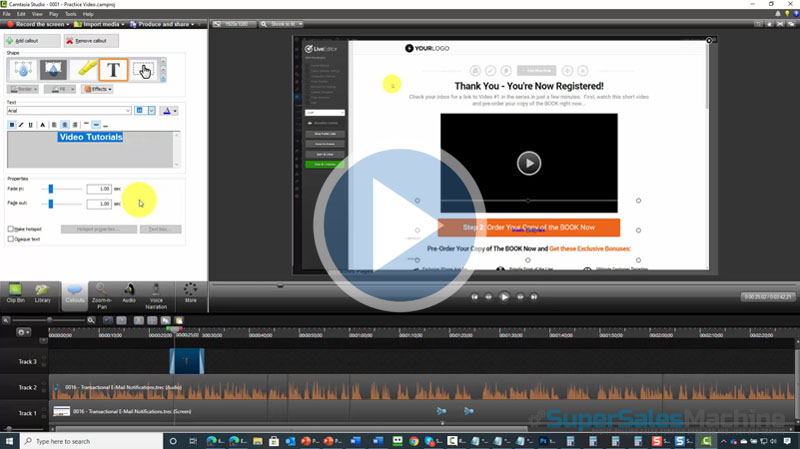Open the Clip Bin panel
The image size is (800, 449).
[x=16, y=292]
